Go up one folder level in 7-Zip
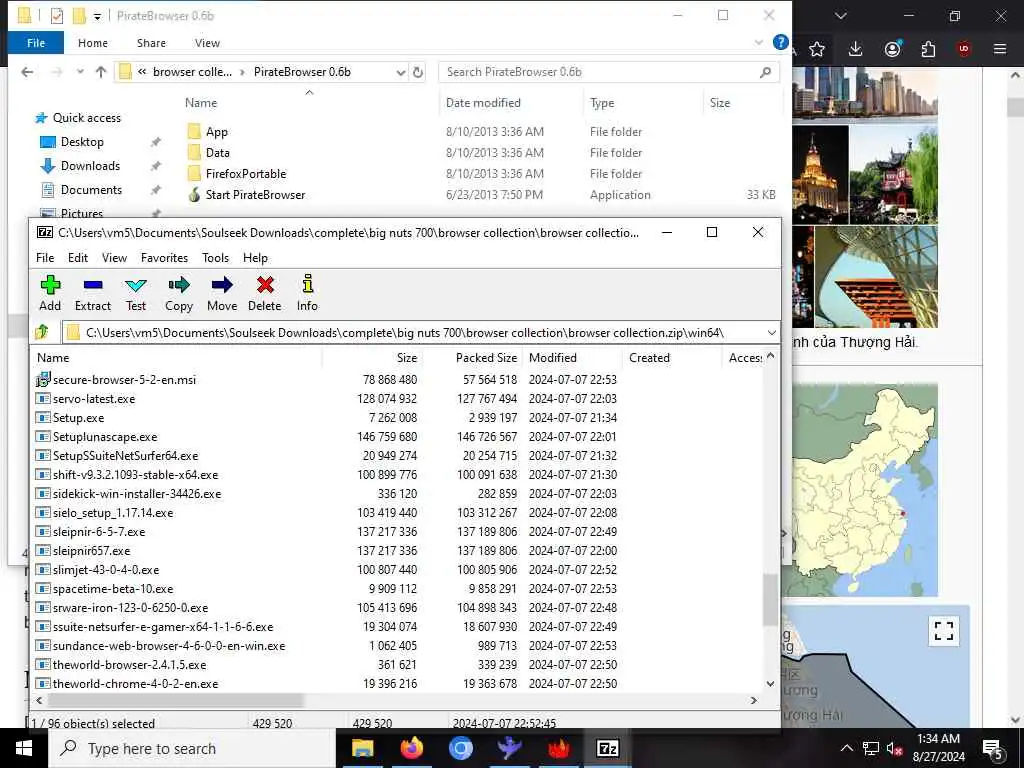 tap(42, 332)
